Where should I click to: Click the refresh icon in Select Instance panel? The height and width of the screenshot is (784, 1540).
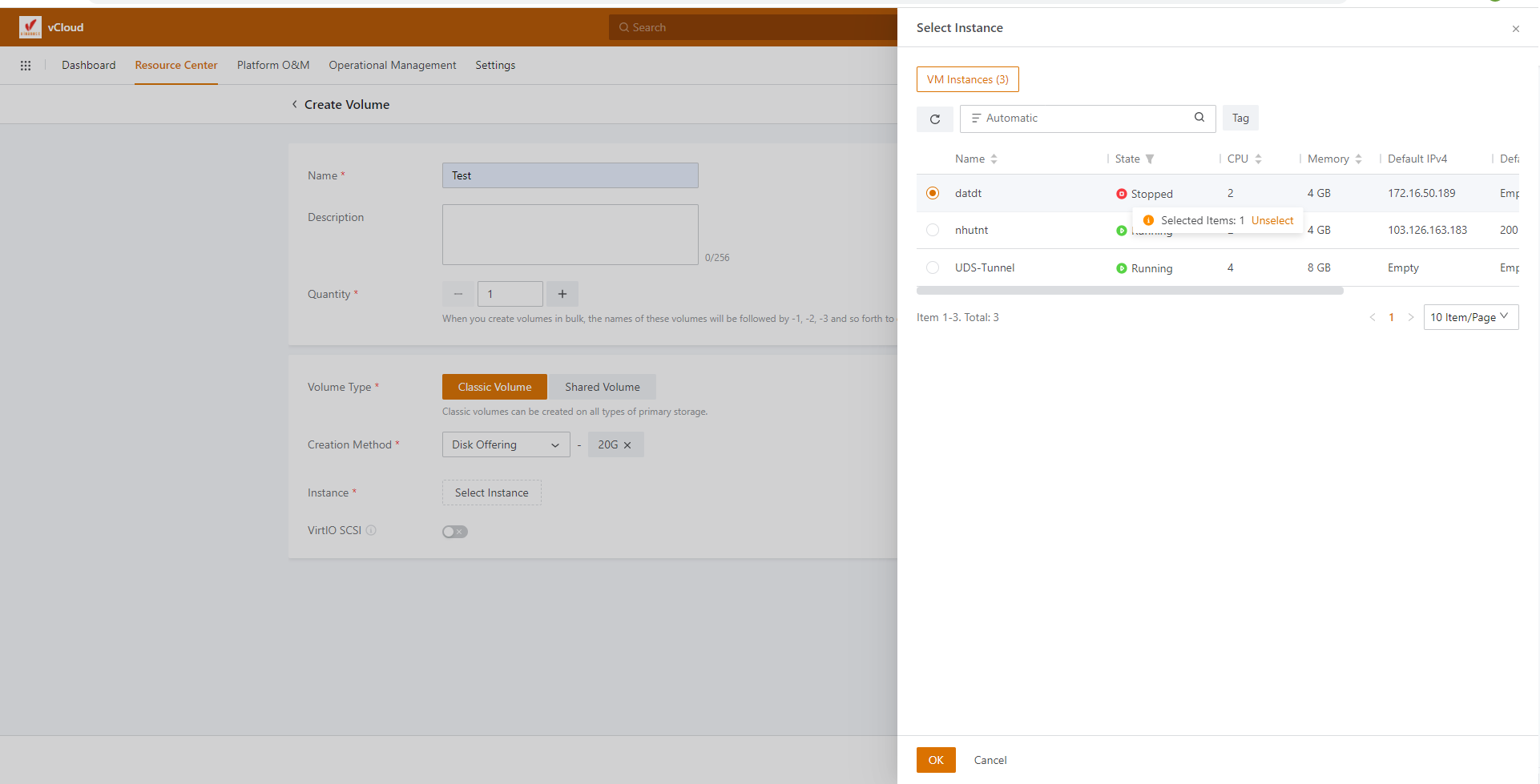(934, 119)
